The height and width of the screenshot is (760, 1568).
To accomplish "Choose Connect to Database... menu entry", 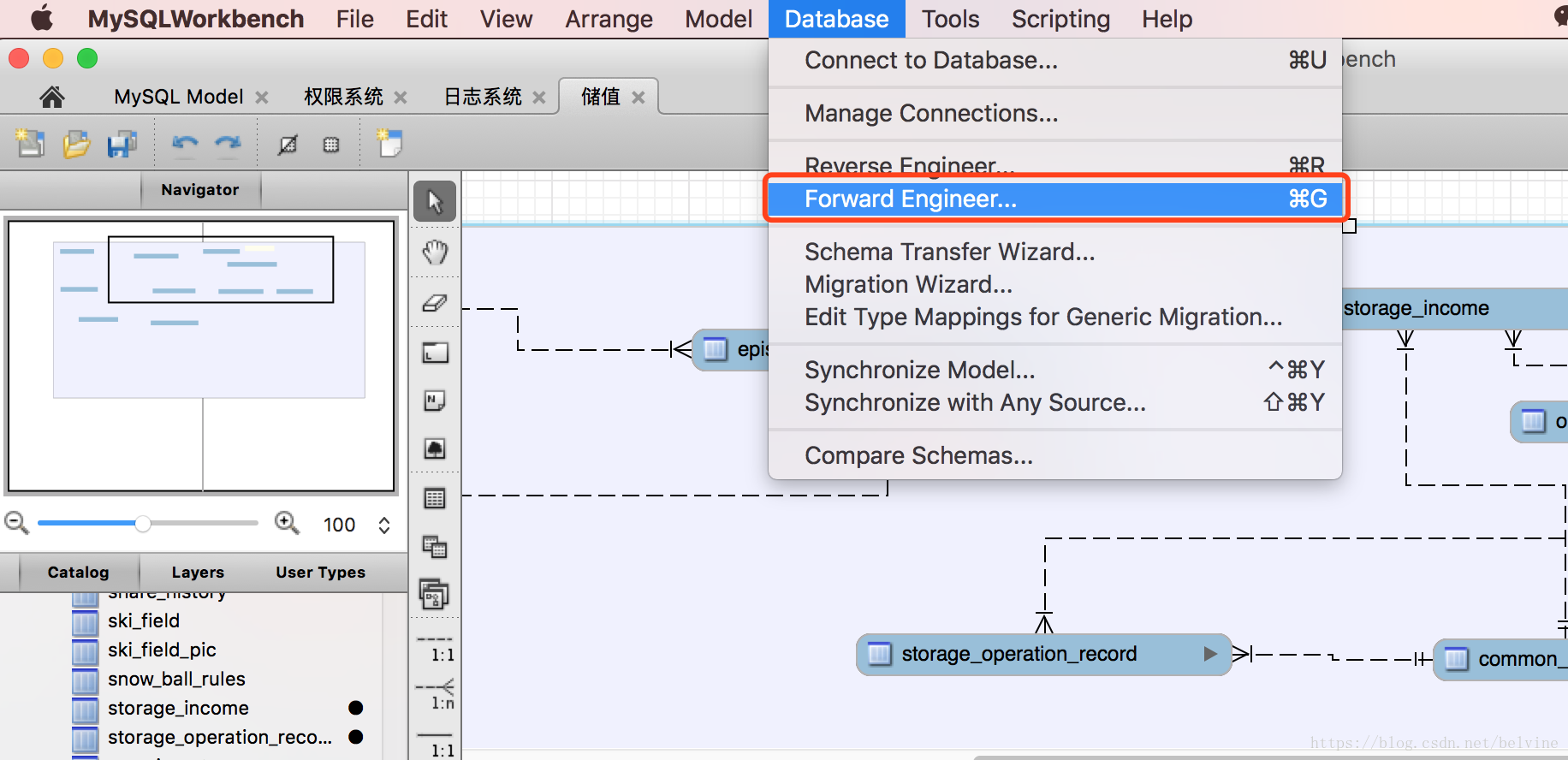I will click(x=1055, y=60).
